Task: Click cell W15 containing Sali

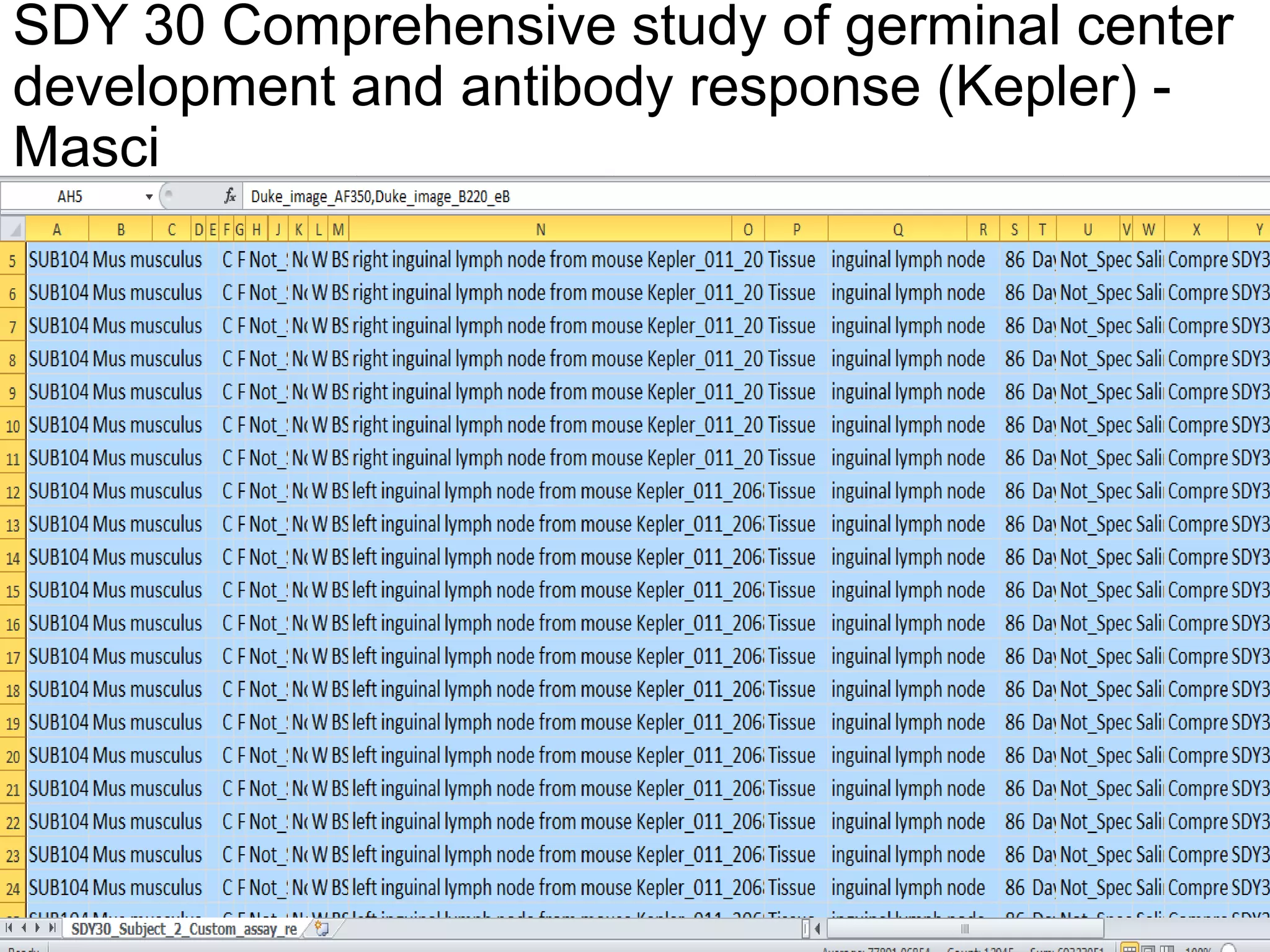Action: 1150,591
